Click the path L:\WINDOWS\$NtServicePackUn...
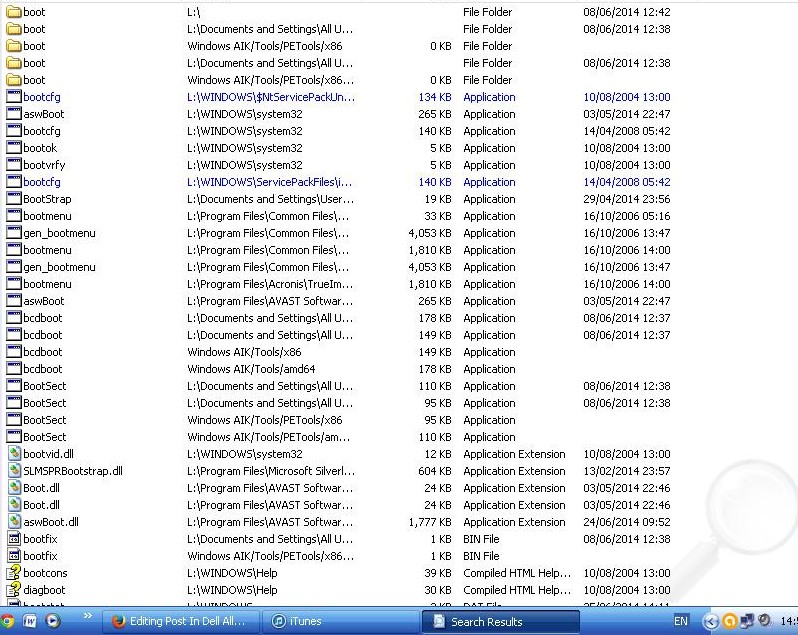This screenshot has width=798, height=635. tap(271, 97)
